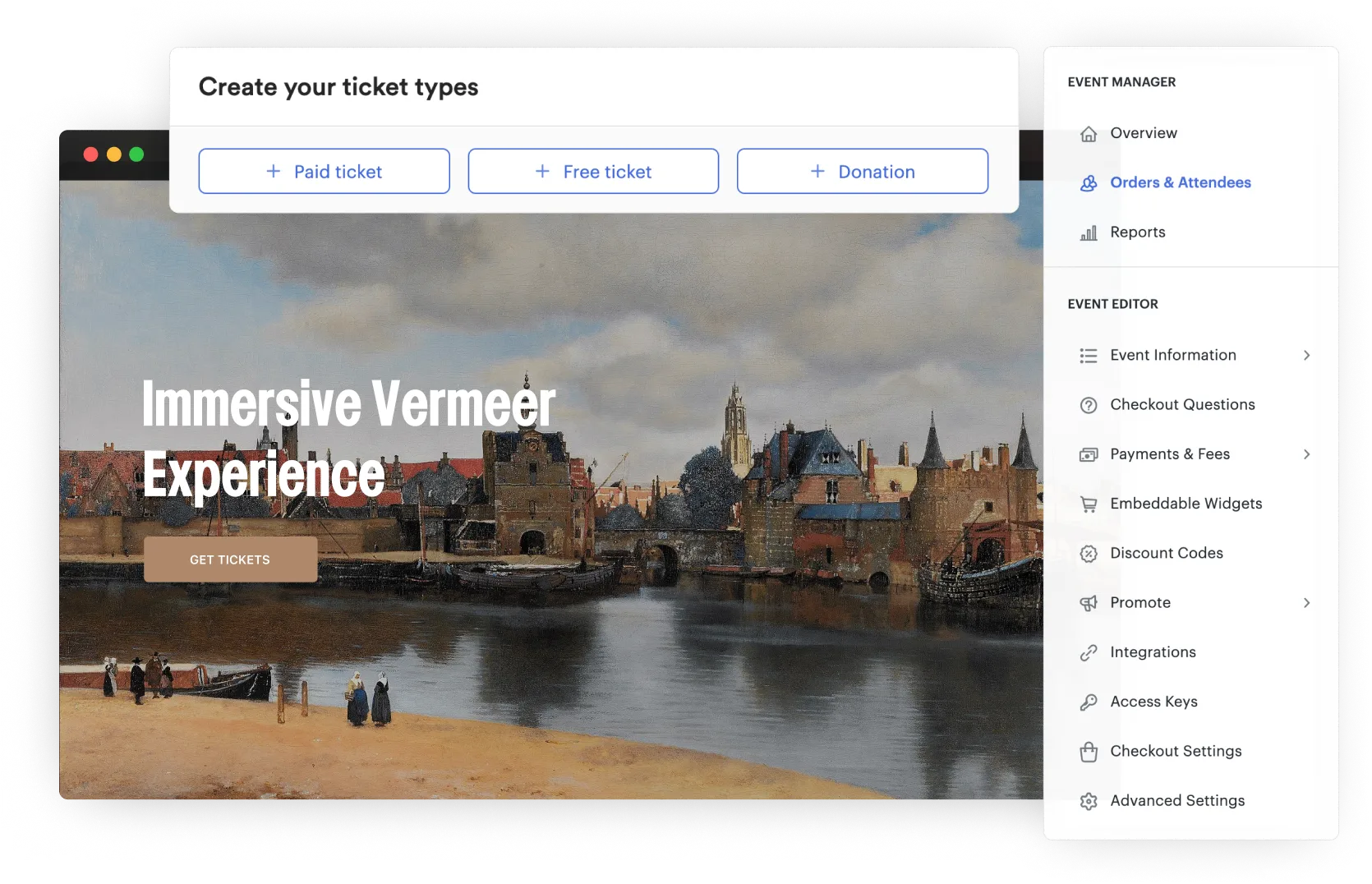Select Embeddable Widgets menu item

point(1186,504)
